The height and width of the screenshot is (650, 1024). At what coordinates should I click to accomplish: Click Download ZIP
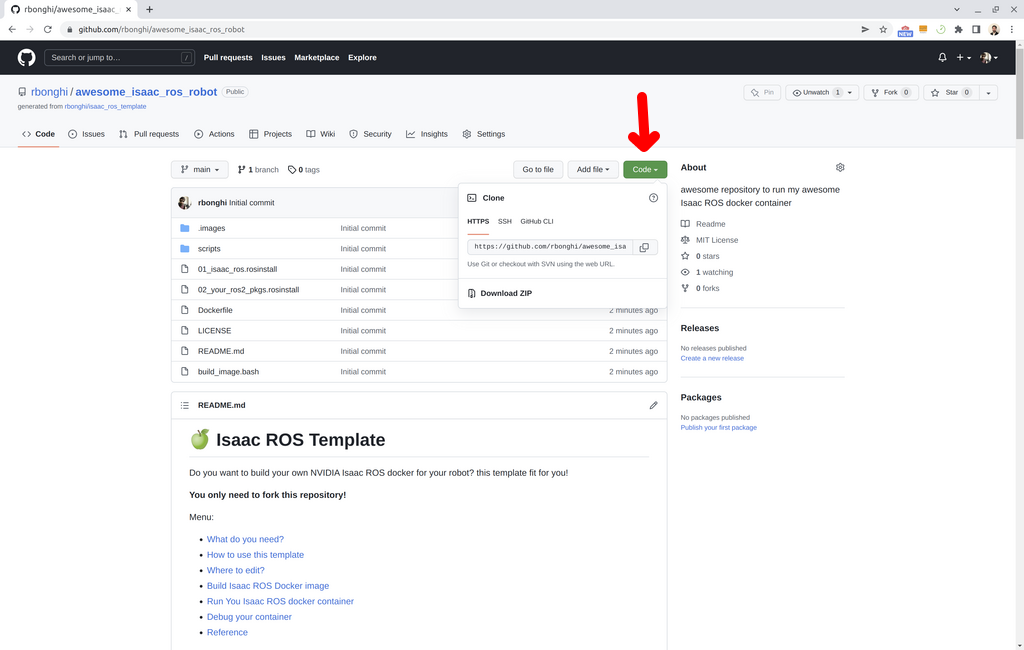500,293
